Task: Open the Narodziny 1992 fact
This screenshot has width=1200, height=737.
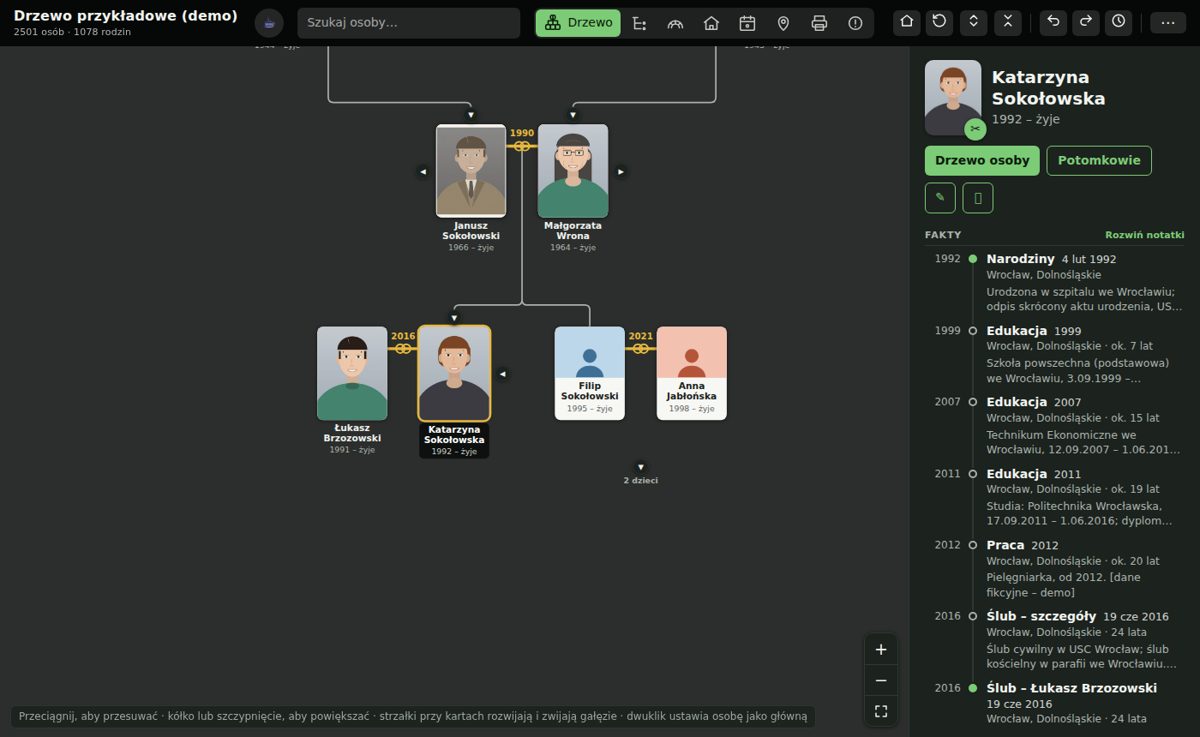Action: [x=1054, y=283]
